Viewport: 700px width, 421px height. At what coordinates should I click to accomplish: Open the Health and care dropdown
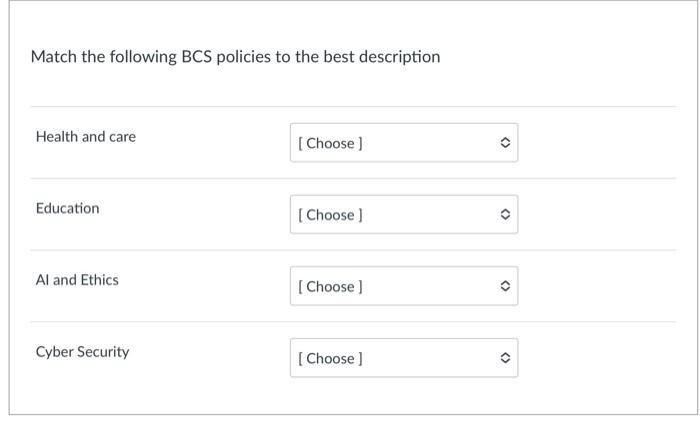click(x=404, y=143)
